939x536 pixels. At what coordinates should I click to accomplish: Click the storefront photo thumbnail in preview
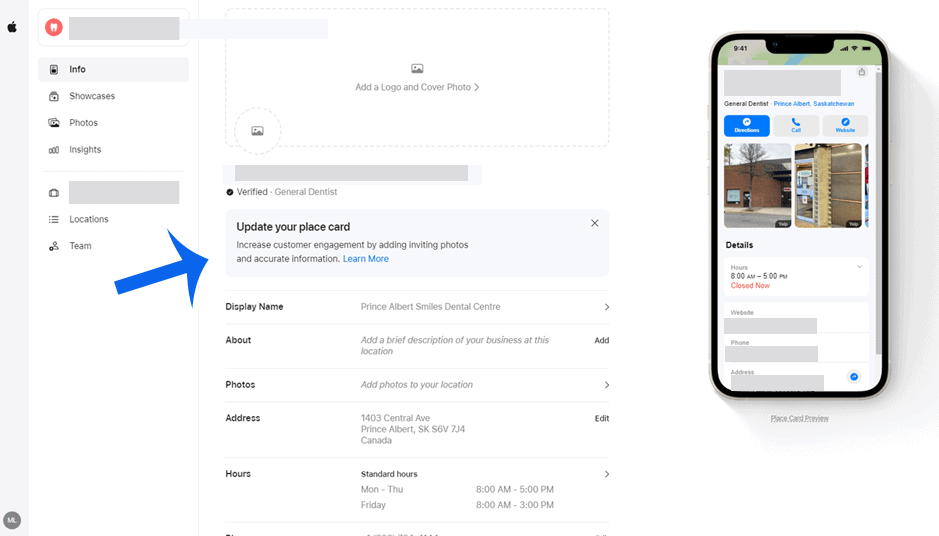point(757,185)
